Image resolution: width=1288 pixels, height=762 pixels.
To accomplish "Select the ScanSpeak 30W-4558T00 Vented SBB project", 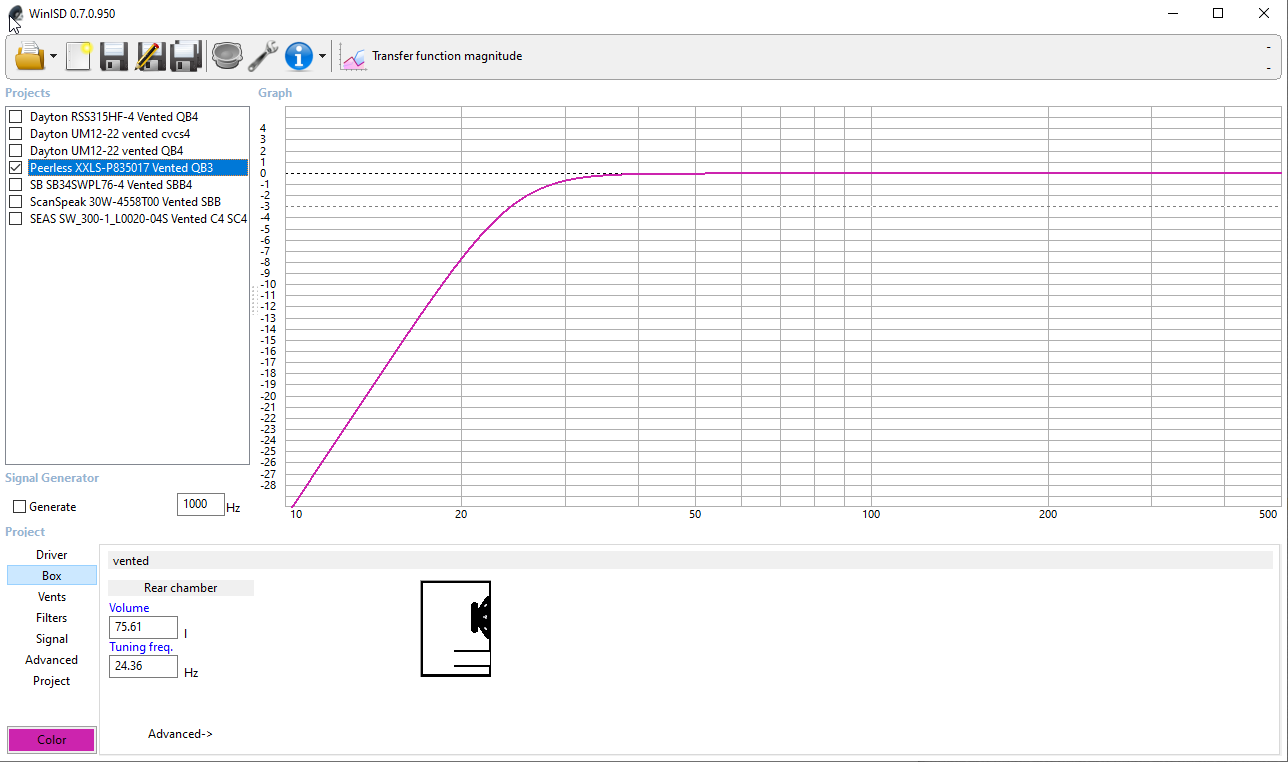I will (125, 202).
